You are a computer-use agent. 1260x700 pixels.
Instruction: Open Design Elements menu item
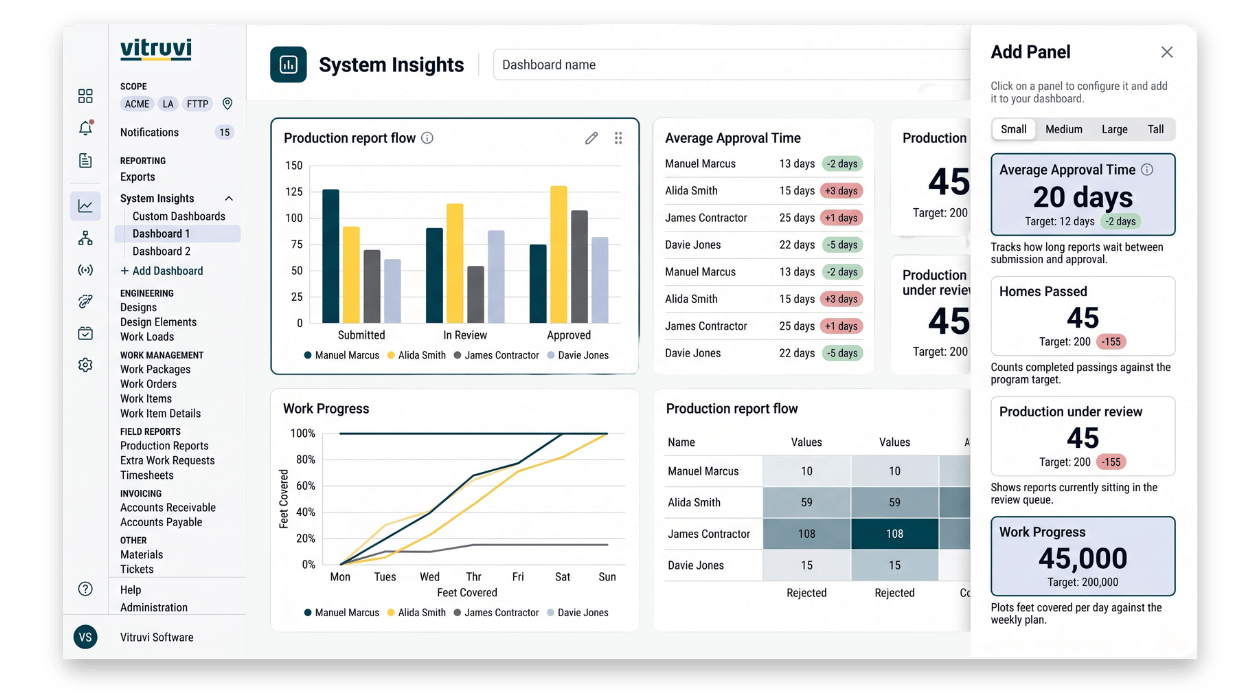pos(158,322)
